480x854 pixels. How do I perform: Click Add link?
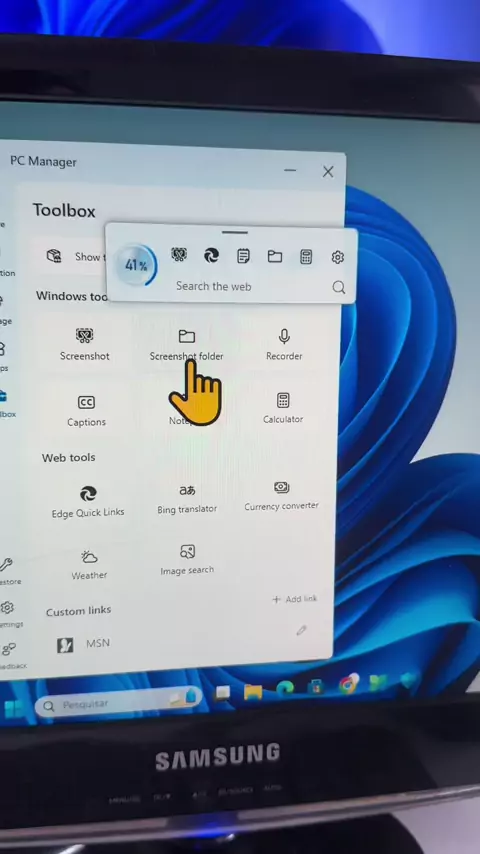(x=294, y=599)
